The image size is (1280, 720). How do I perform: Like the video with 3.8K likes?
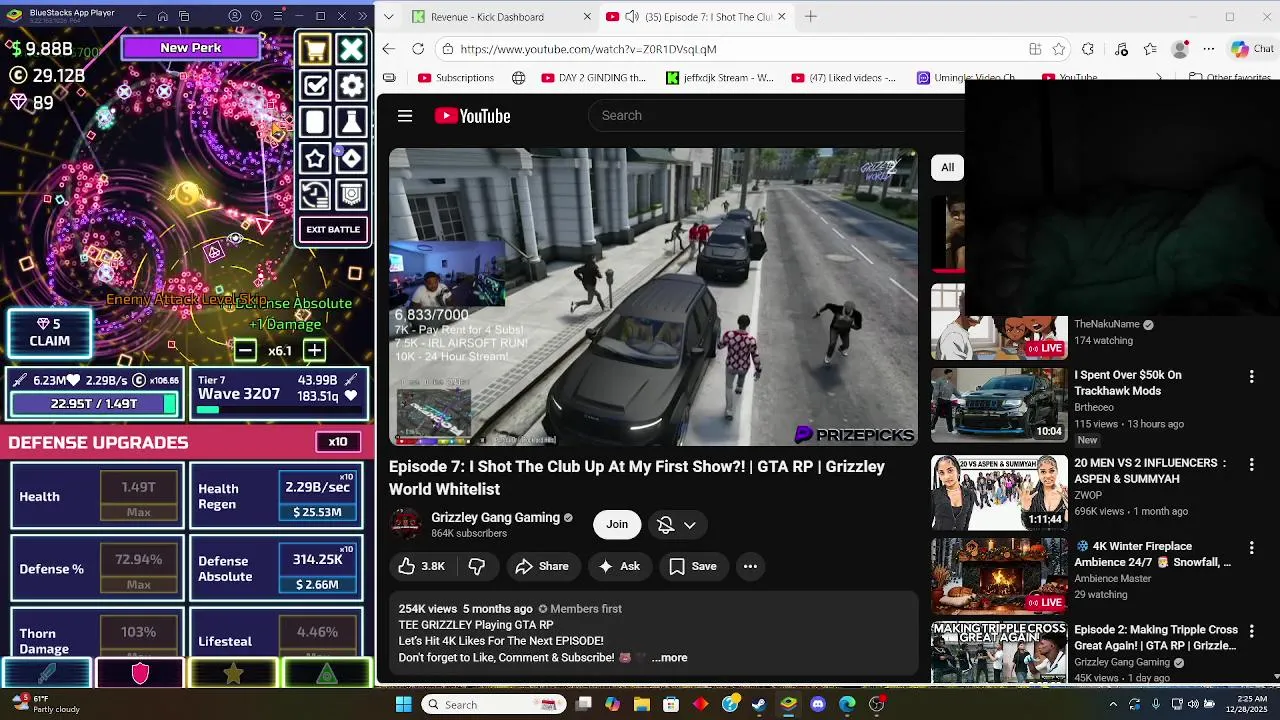(x=421, y=566)
